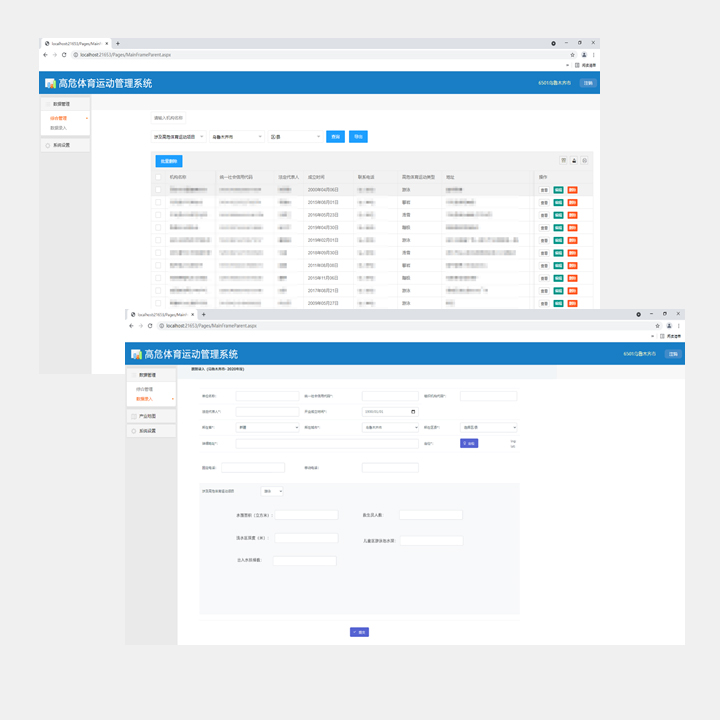Click red delete icon for 2015年06月01日 row
This screenshot has height=720, width=720.
[x=573, y=202]
